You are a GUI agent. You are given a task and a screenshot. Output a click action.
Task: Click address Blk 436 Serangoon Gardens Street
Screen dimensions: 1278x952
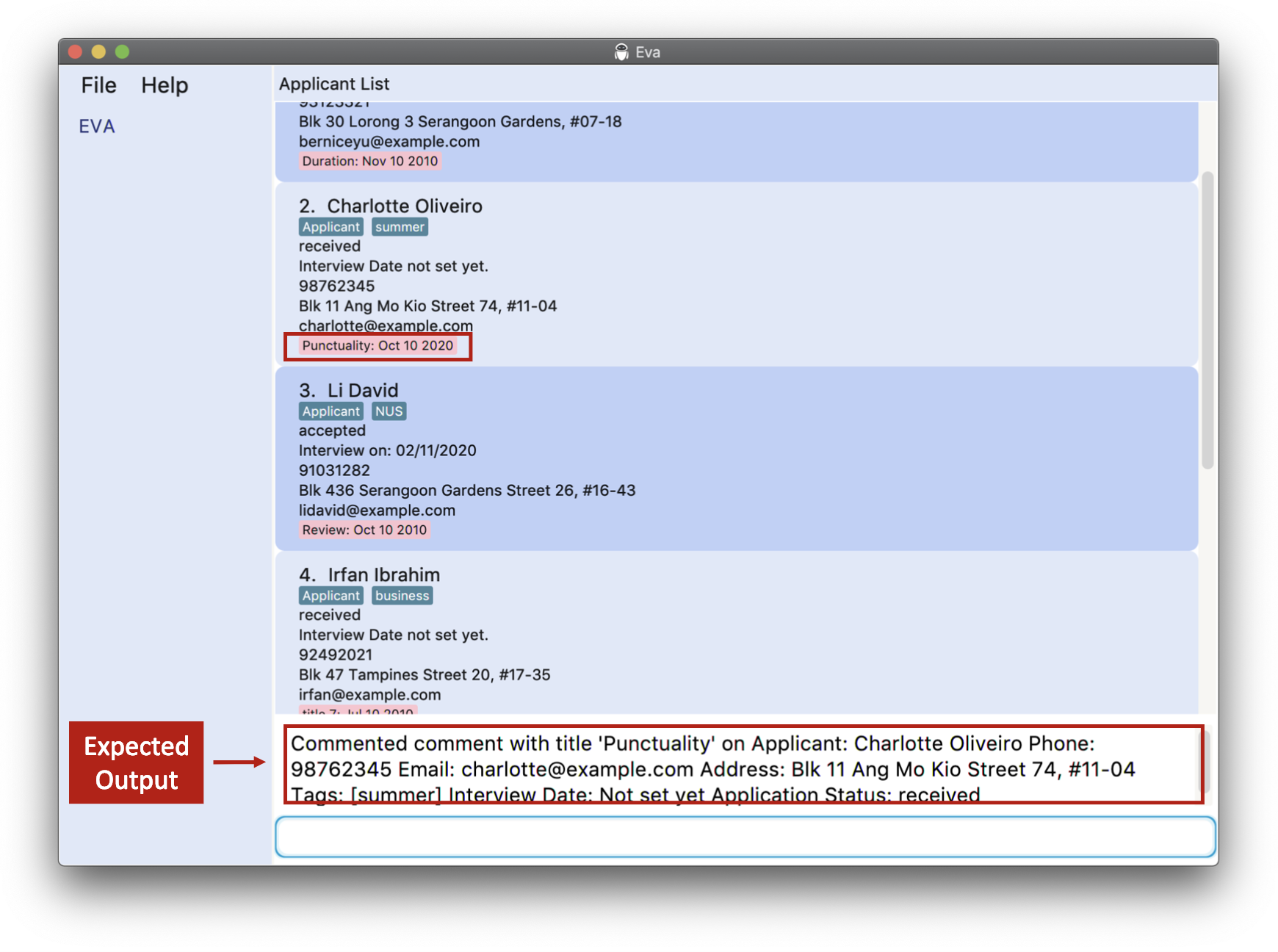click(467, 491)
